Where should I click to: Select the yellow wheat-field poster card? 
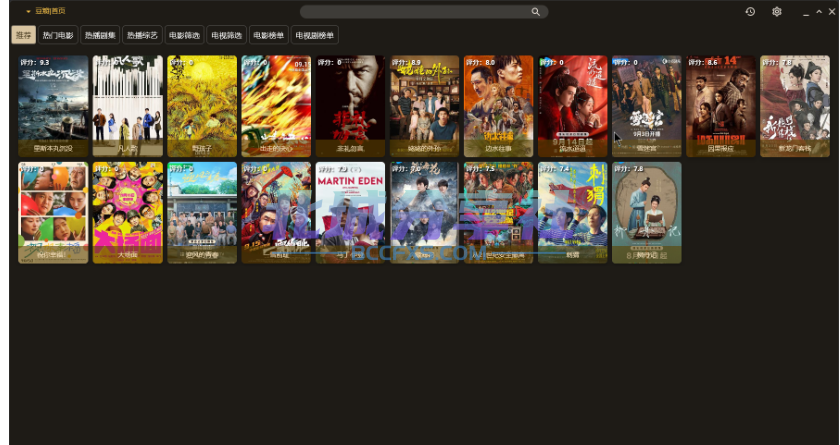point(202,106)
